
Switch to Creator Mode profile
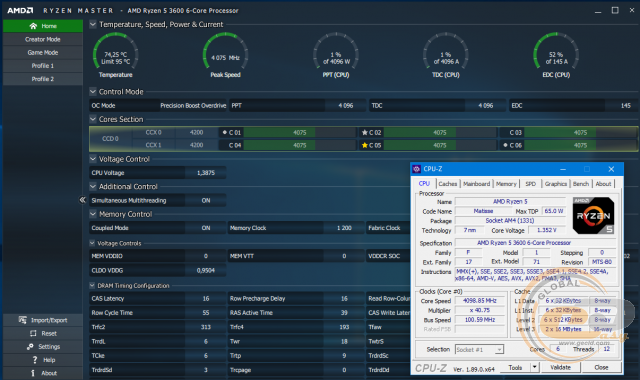click(x=43, y=39)
